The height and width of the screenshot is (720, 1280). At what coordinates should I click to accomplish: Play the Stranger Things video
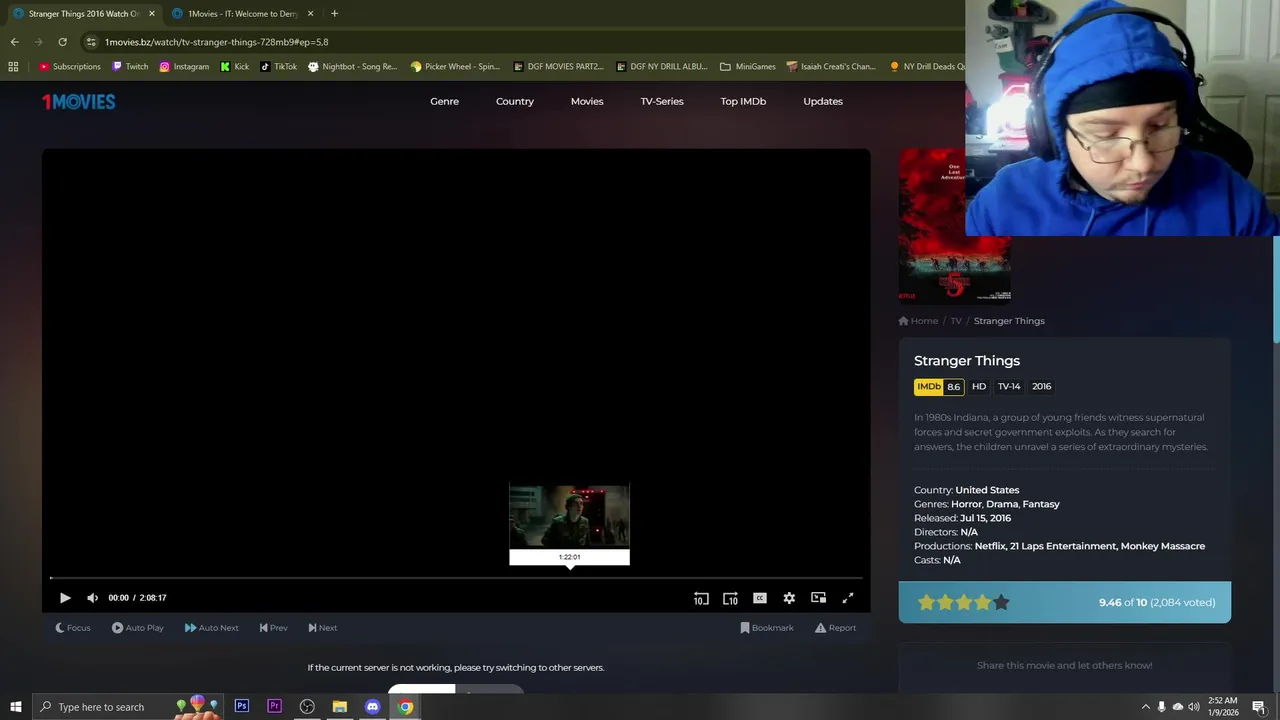click(x=65, y=598)
